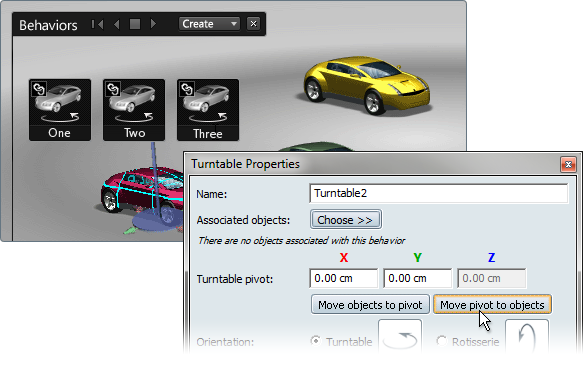Click the Name field containing Turntable2
Image resolution: width=585 pixels, height=366 pixels.
pos(438,193)
